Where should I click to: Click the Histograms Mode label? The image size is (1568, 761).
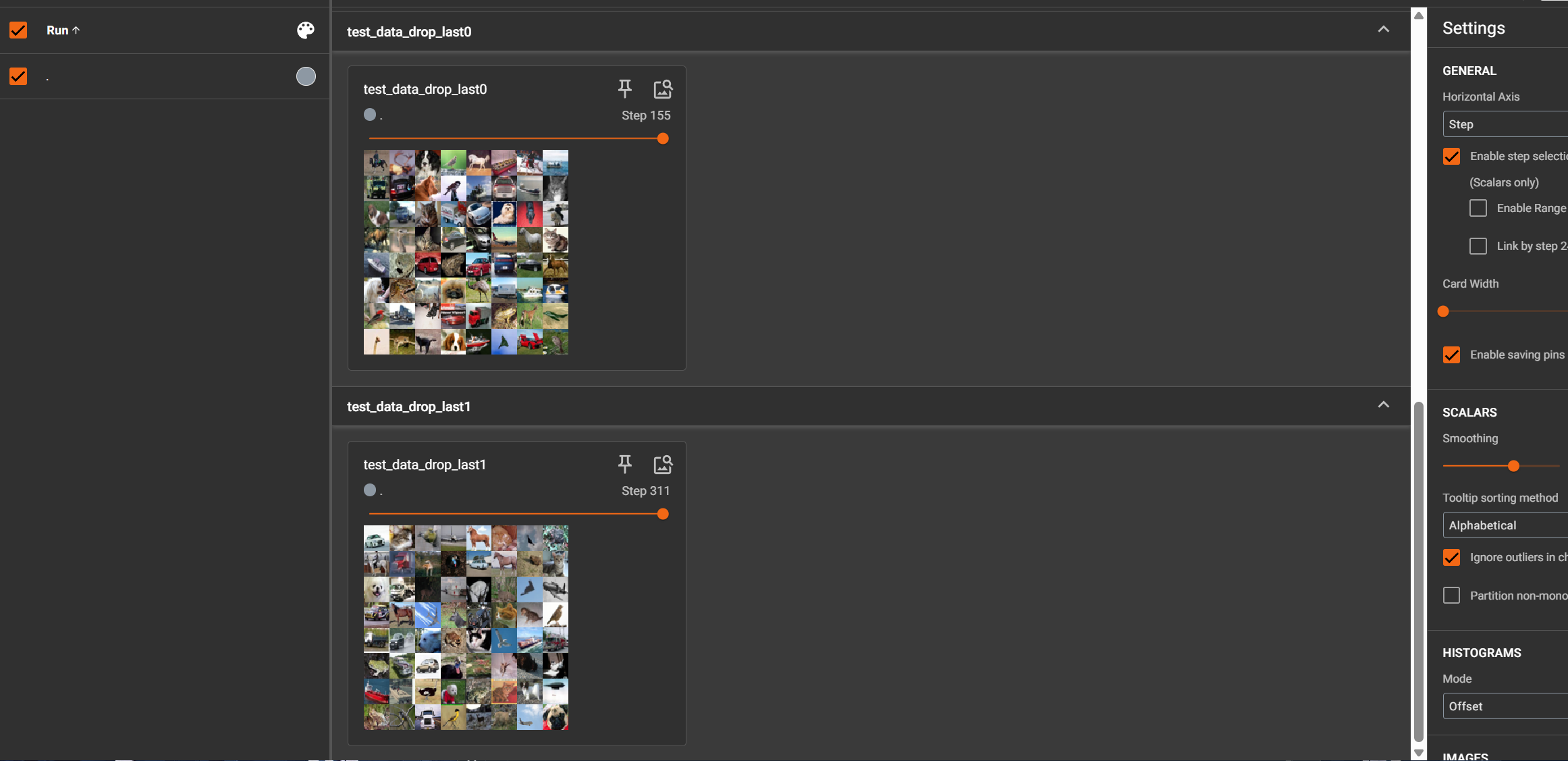pos(1457,679)
